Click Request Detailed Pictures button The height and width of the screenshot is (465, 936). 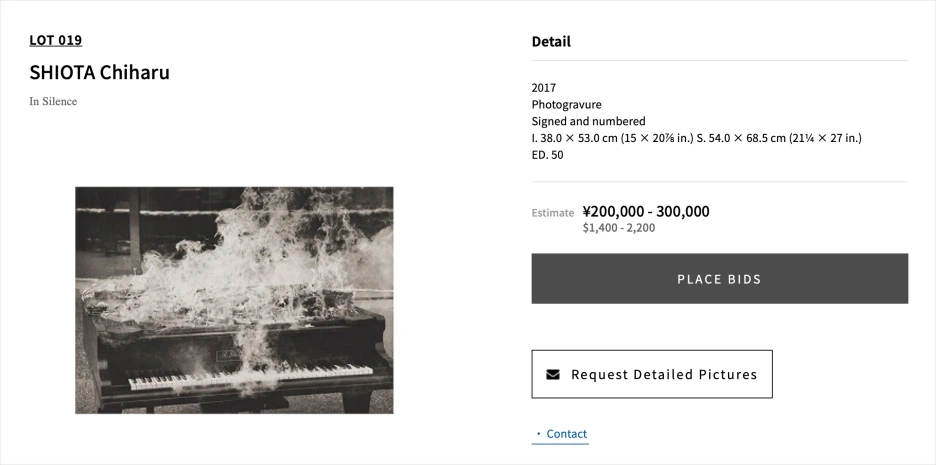click(x=652, y=374)
